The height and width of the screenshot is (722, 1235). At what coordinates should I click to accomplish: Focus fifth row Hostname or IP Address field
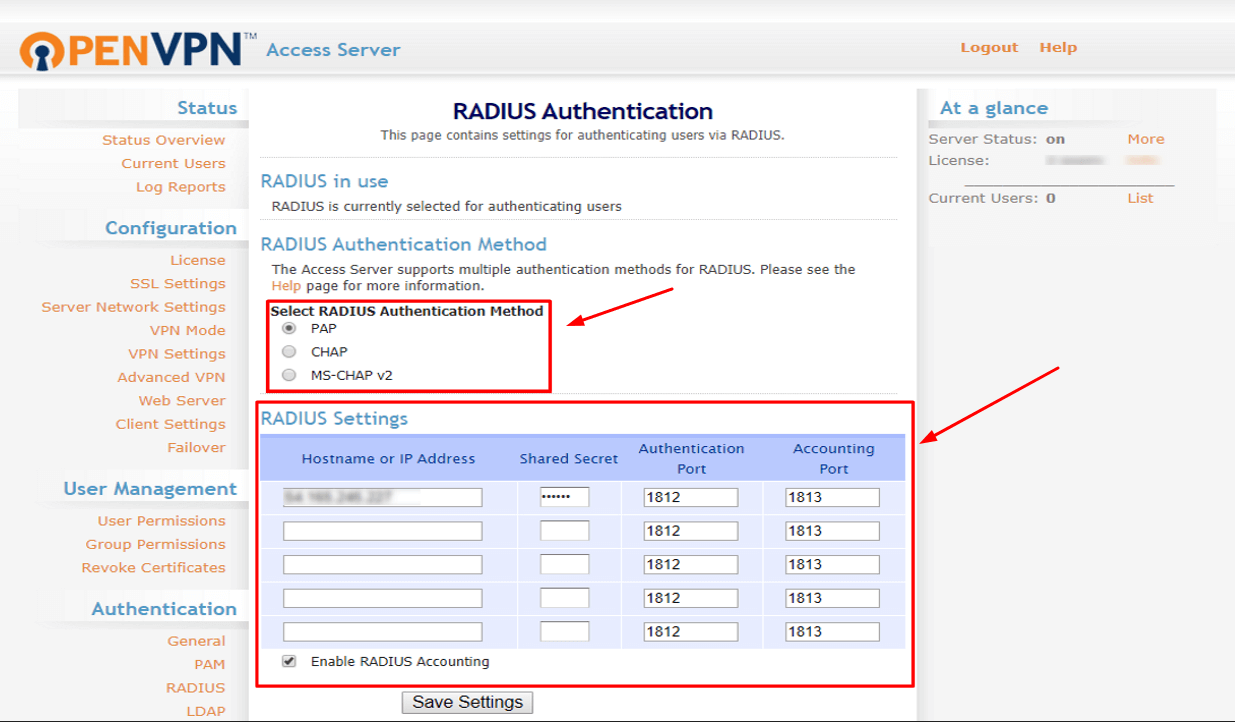click(x=382, y=632)
